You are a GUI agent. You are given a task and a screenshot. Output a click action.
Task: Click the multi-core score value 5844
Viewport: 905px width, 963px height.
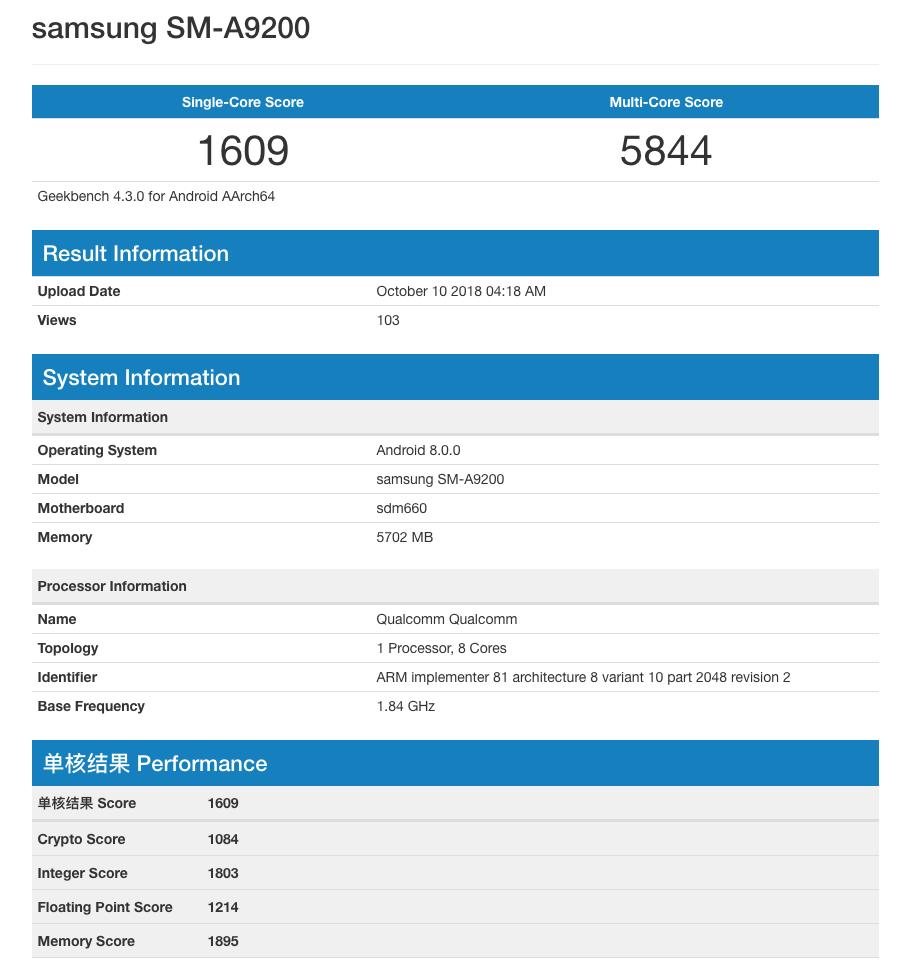point(666,151)
